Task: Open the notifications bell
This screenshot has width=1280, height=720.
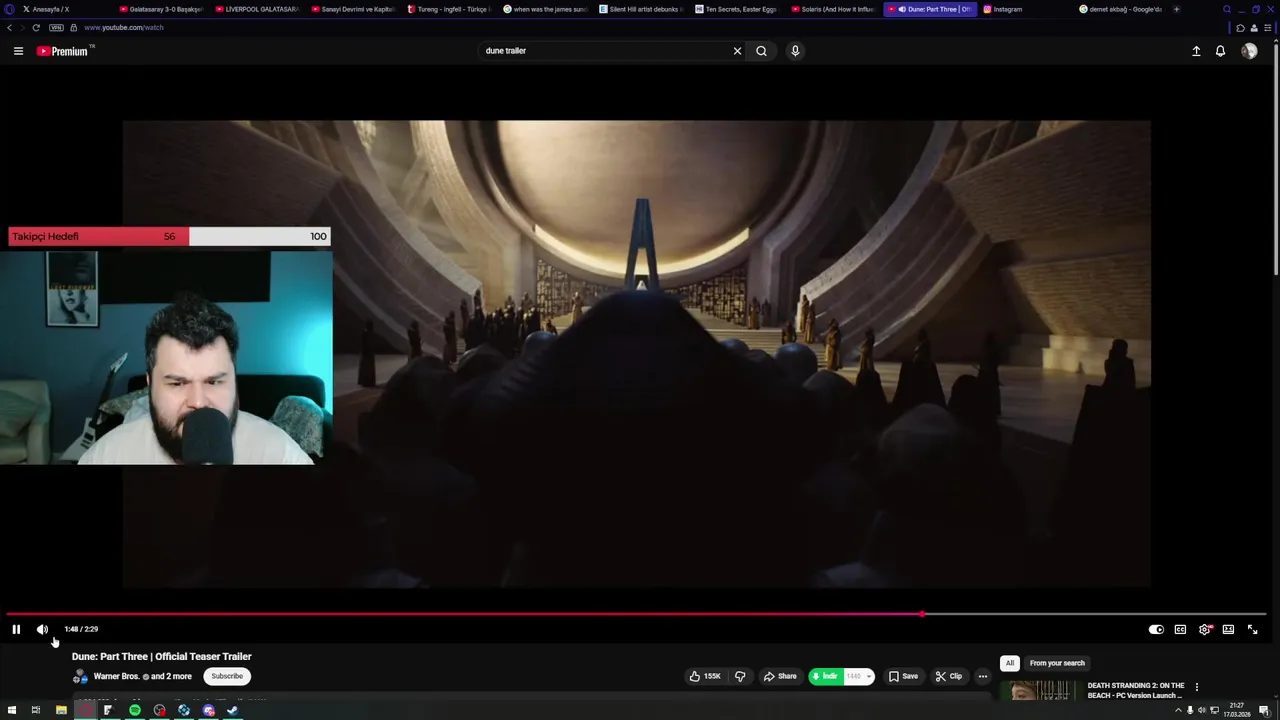Action: coord(1220,51)
